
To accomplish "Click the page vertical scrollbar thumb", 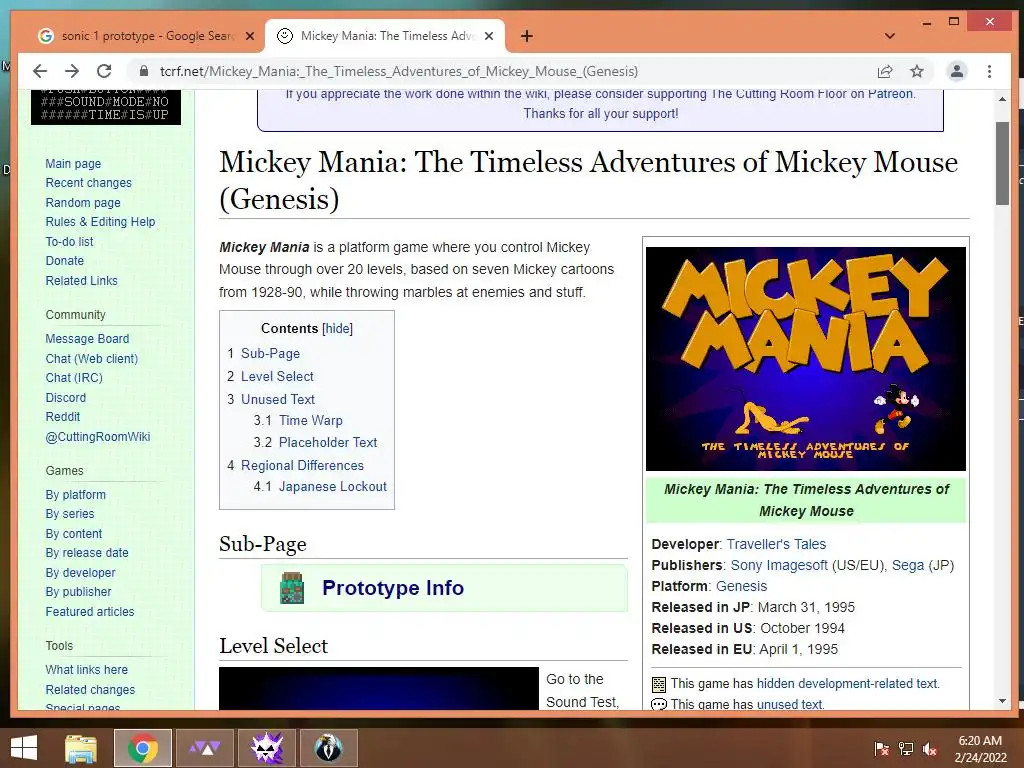I will click(1002, 163).
